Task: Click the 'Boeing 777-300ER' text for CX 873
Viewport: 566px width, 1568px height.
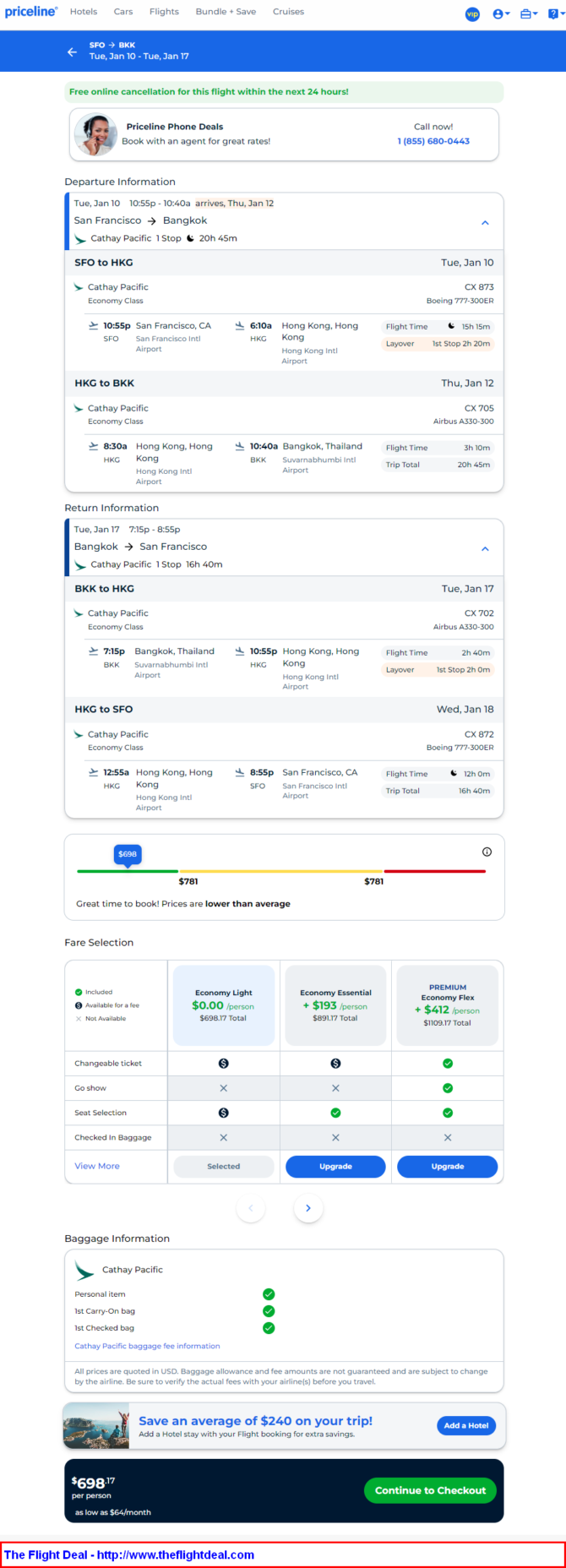Action: tap(460, 301)
